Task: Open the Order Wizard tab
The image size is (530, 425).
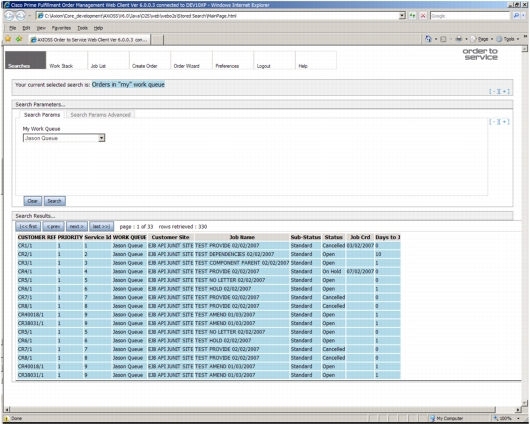Action: coord(191,60)
